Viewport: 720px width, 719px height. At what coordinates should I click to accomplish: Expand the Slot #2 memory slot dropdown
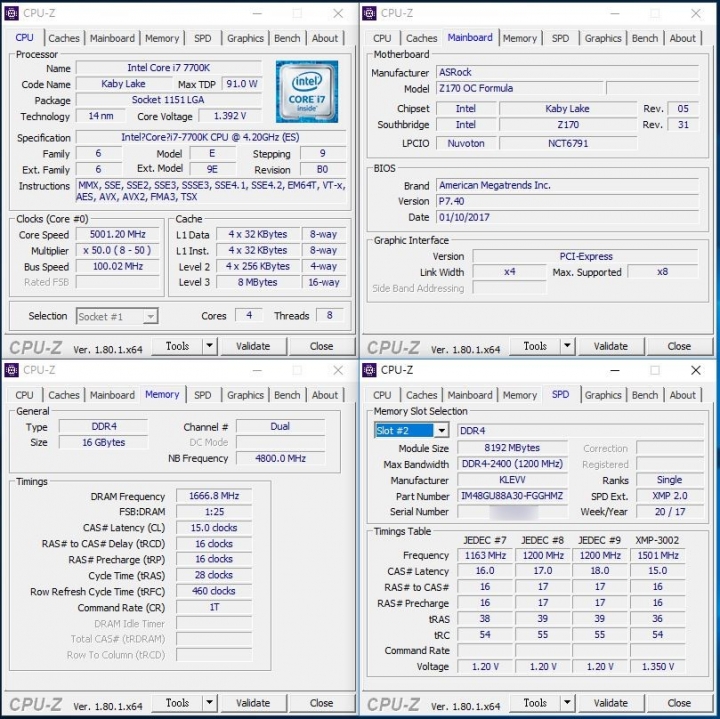441,430
